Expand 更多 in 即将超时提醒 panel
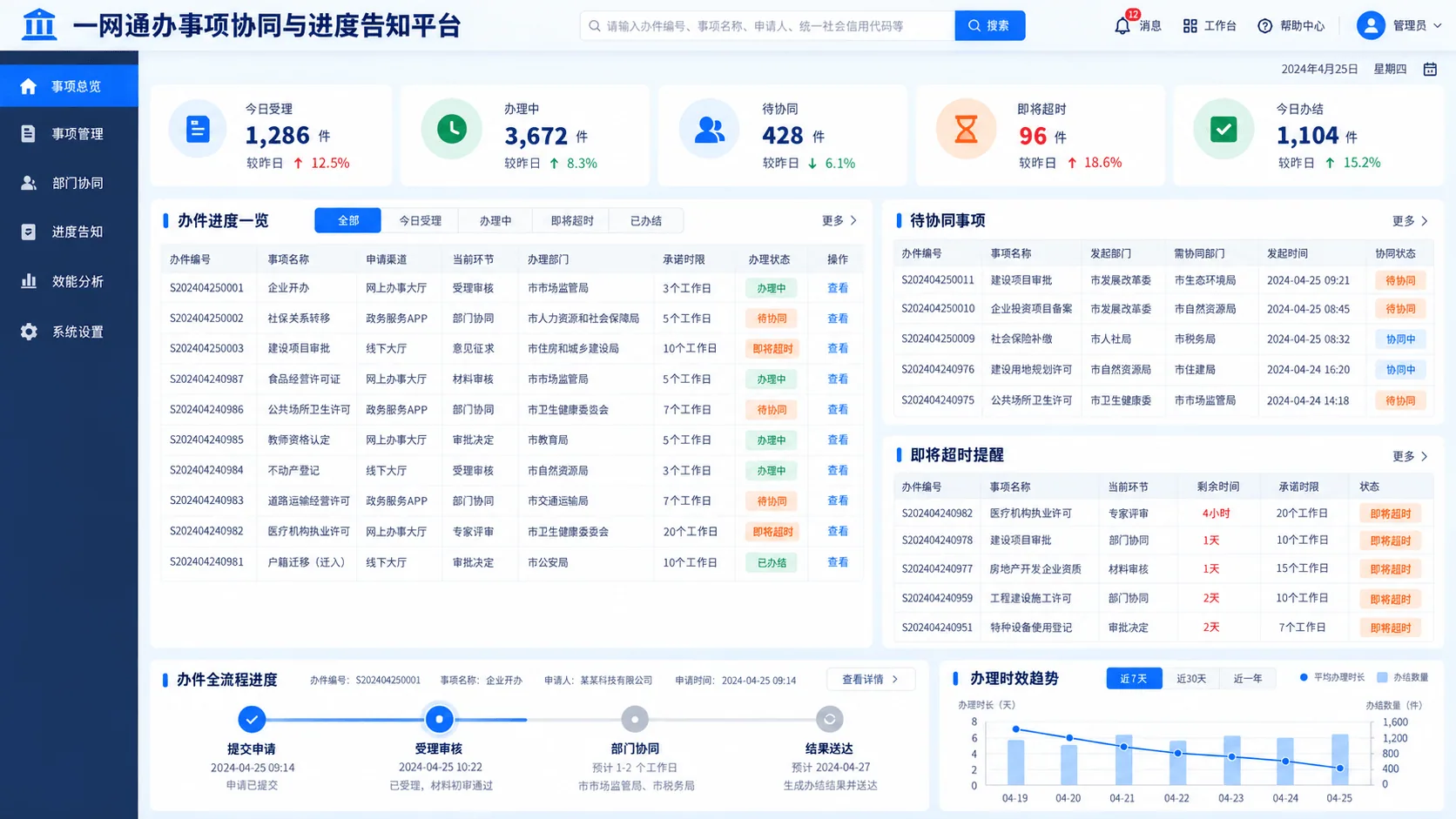1456x819 pixels. 1410,456
